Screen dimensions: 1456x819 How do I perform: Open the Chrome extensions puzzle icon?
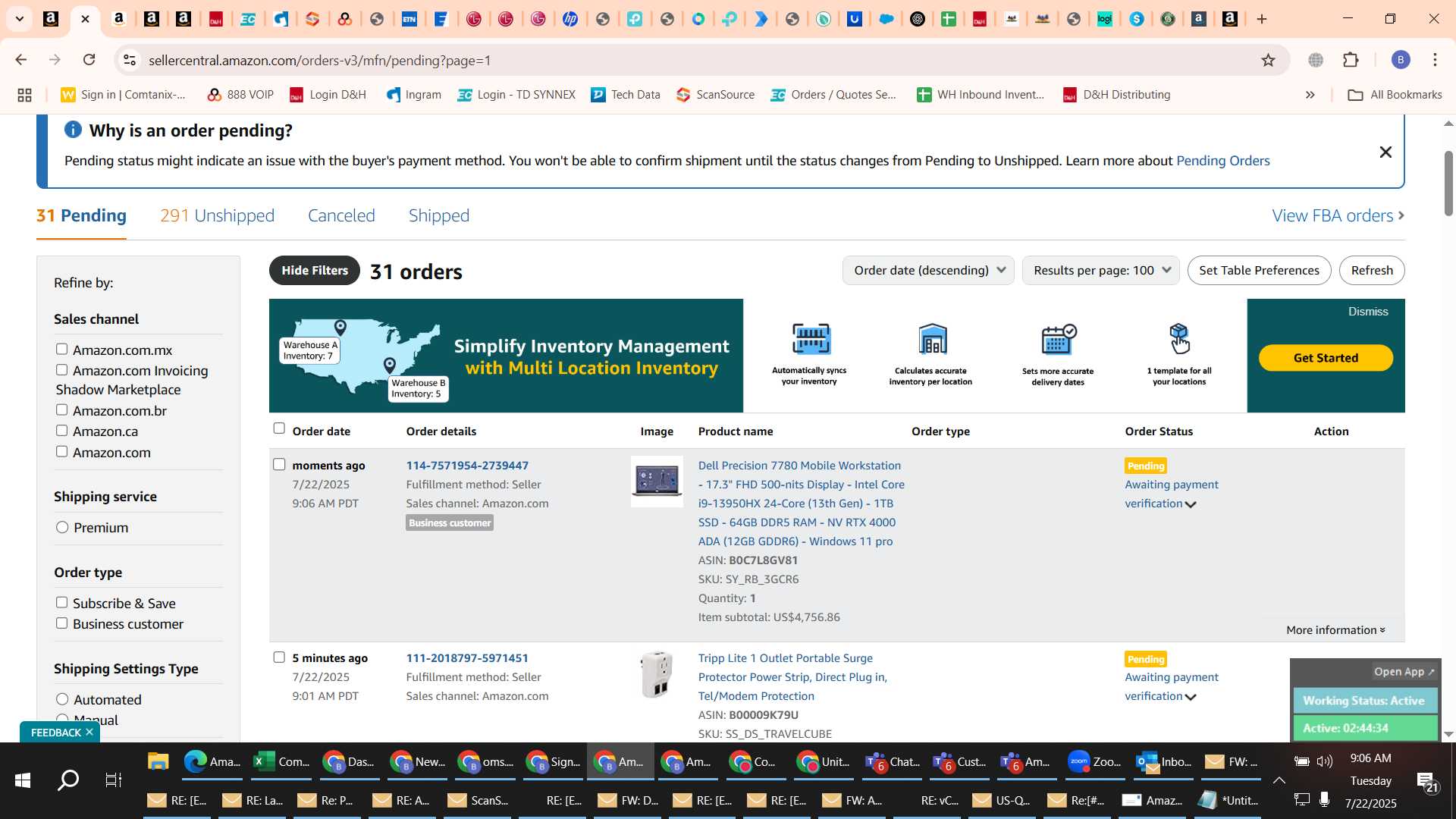coord(1351,60)
